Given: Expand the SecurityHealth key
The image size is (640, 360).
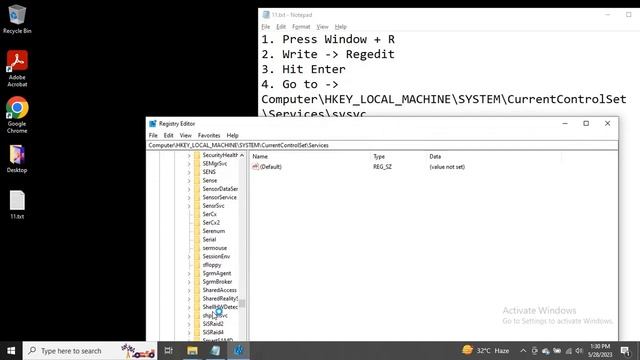Looking at the screenshot, I should point(189,156).
